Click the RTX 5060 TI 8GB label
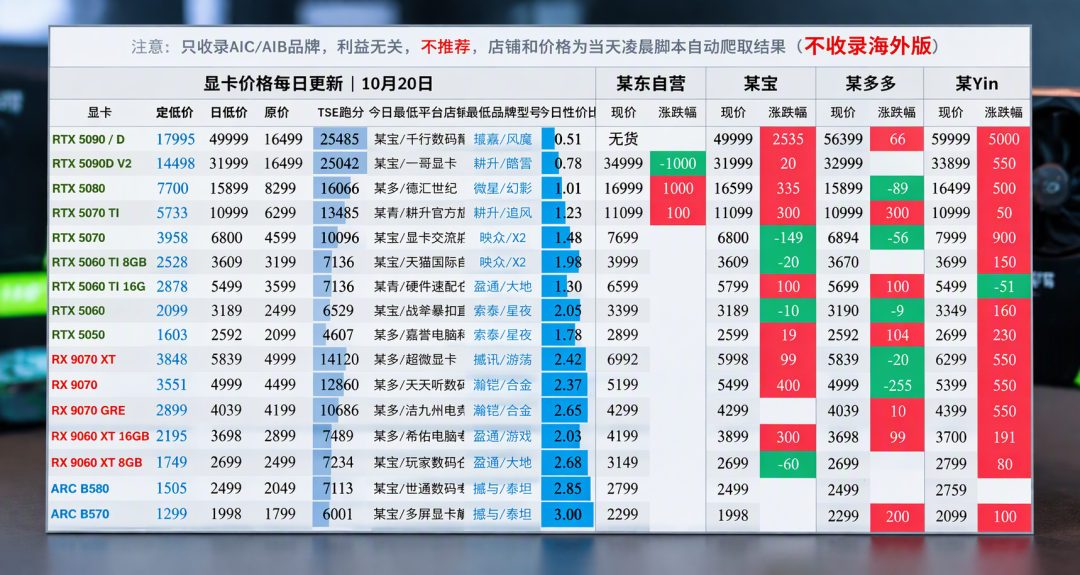Image resolution: width=1080 pixels, height=575 pixels. tap(99, 262)
